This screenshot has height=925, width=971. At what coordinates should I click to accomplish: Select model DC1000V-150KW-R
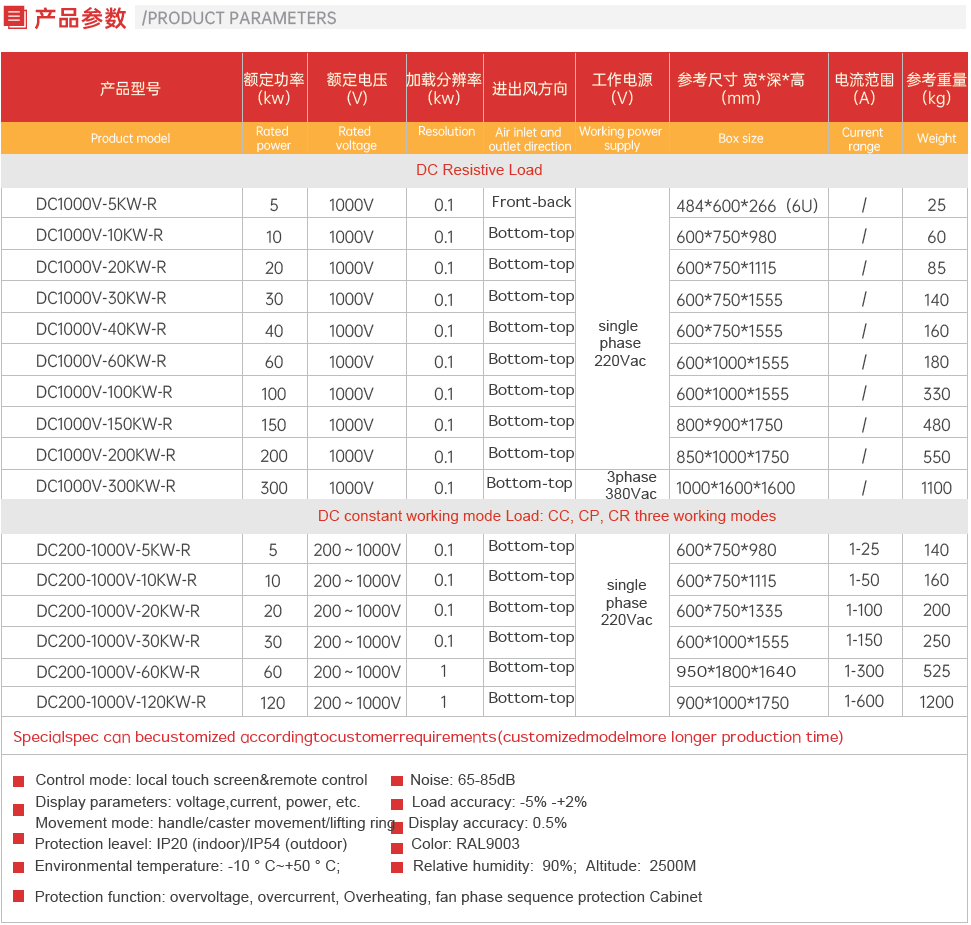pos(104,424)
